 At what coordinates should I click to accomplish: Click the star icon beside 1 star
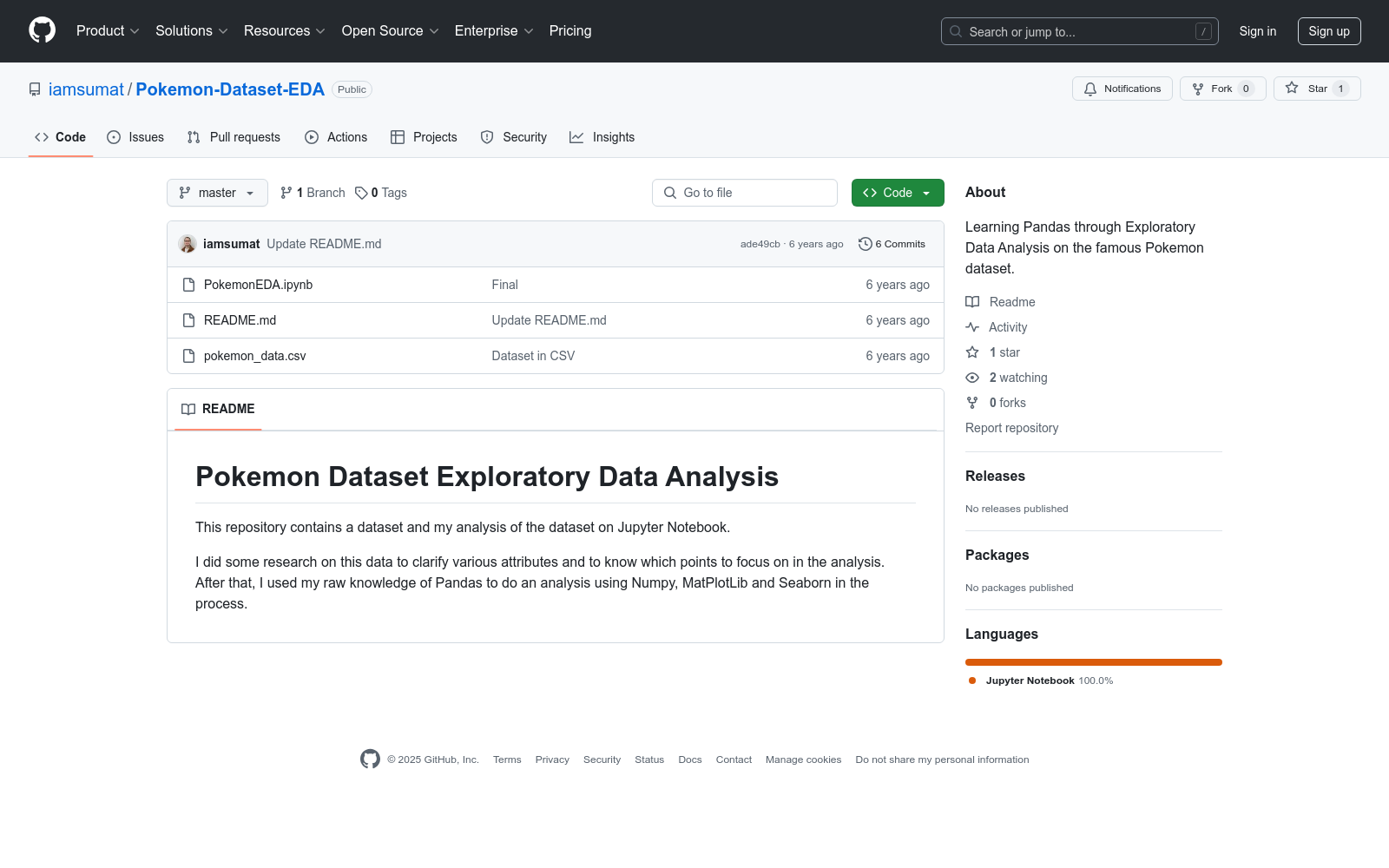972,352
